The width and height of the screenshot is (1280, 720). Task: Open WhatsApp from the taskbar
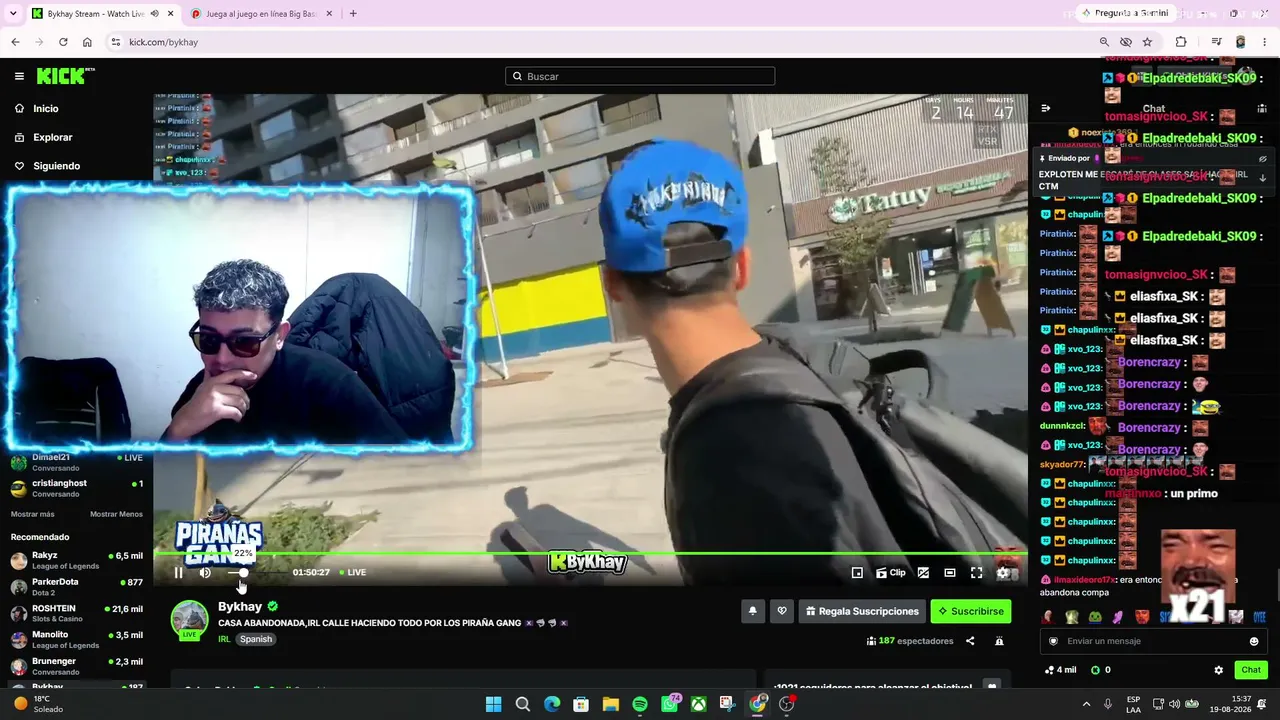(669, 704)
